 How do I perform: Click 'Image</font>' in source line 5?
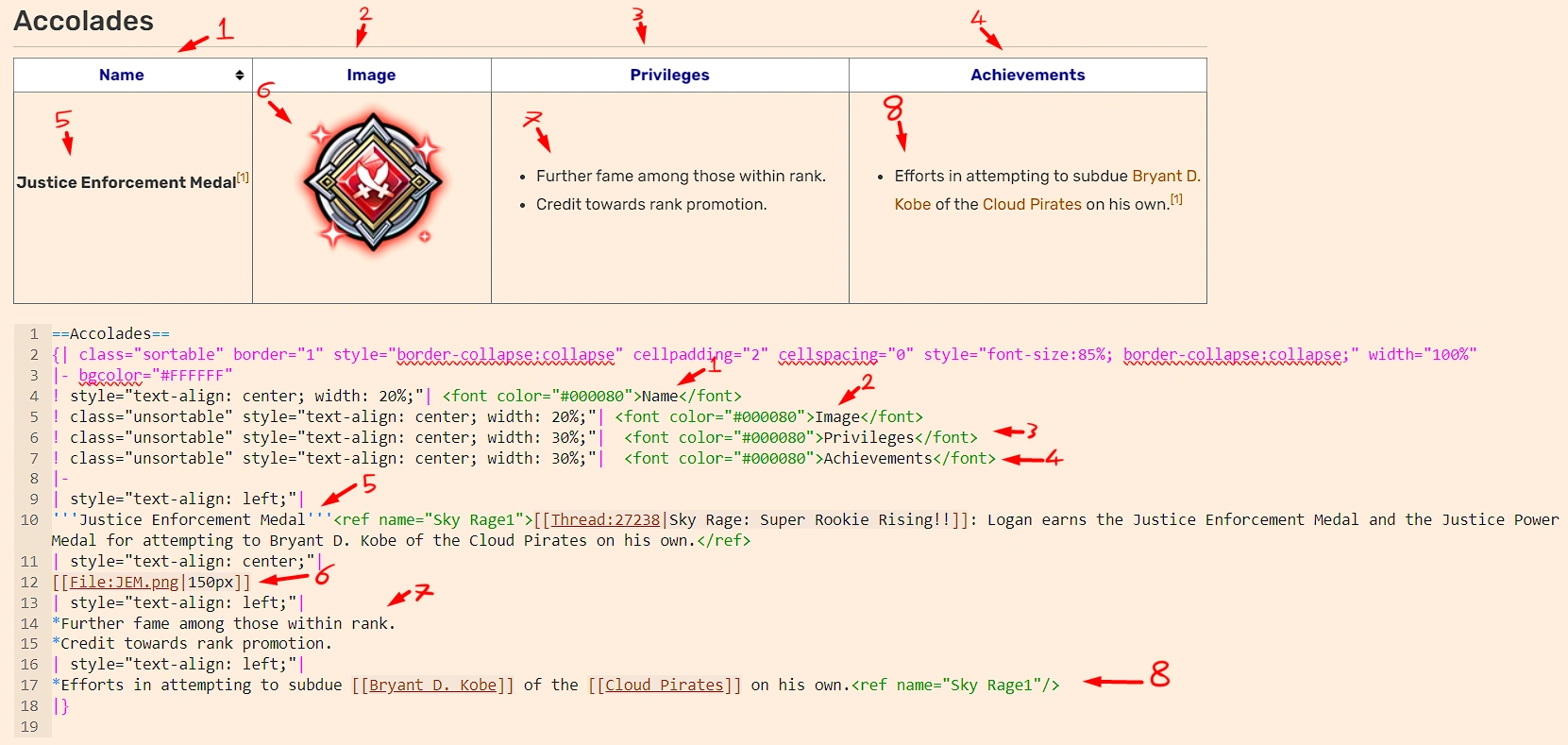coord(868,416)
